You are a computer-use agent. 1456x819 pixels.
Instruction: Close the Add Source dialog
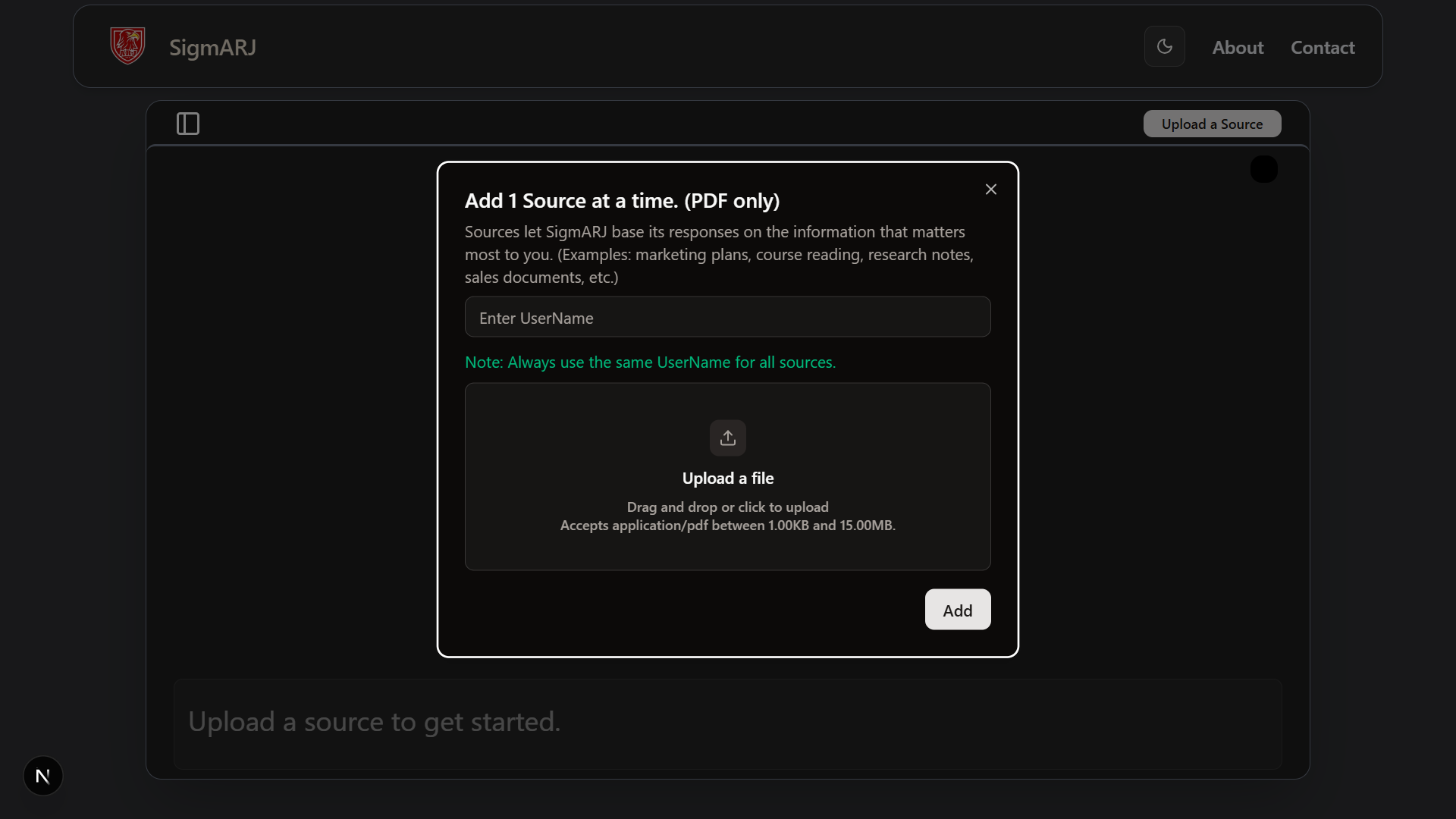(x=990, y=190)
